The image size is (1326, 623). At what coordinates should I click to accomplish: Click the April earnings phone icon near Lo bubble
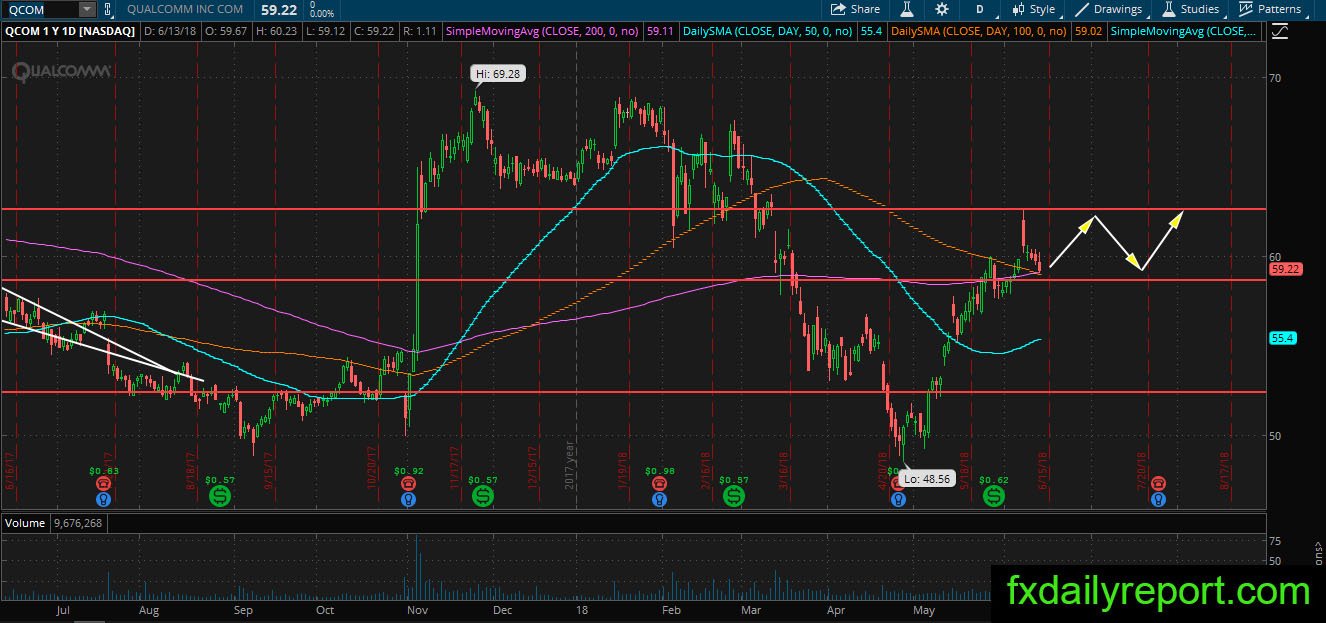click(898, 483)
